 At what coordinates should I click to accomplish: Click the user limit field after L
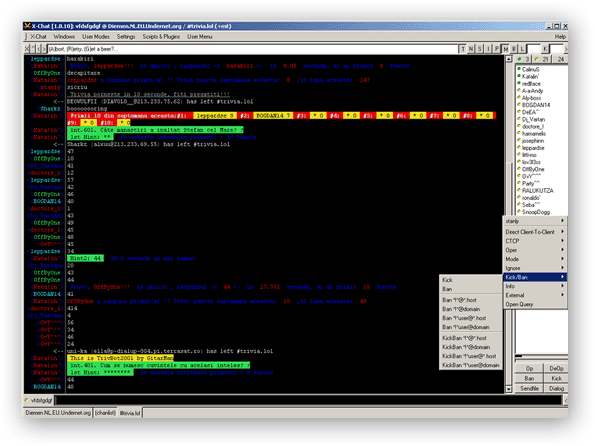click(534, 49)
